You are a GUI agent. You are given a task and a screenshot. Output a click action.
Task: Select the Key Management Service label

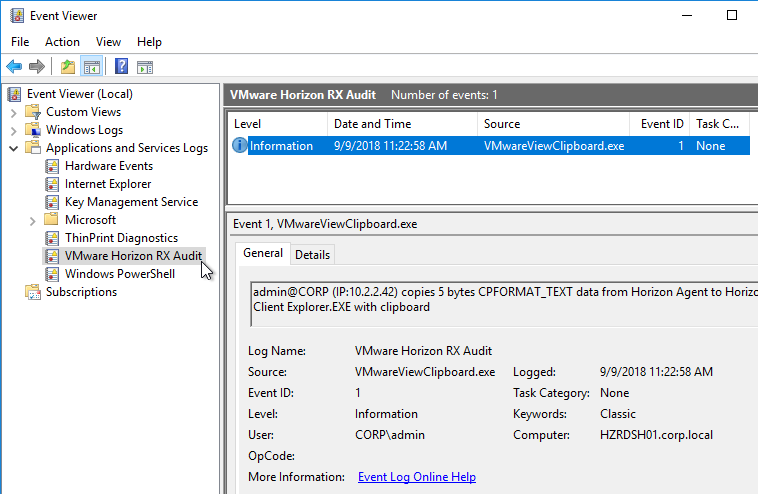[x=131, y=202]
